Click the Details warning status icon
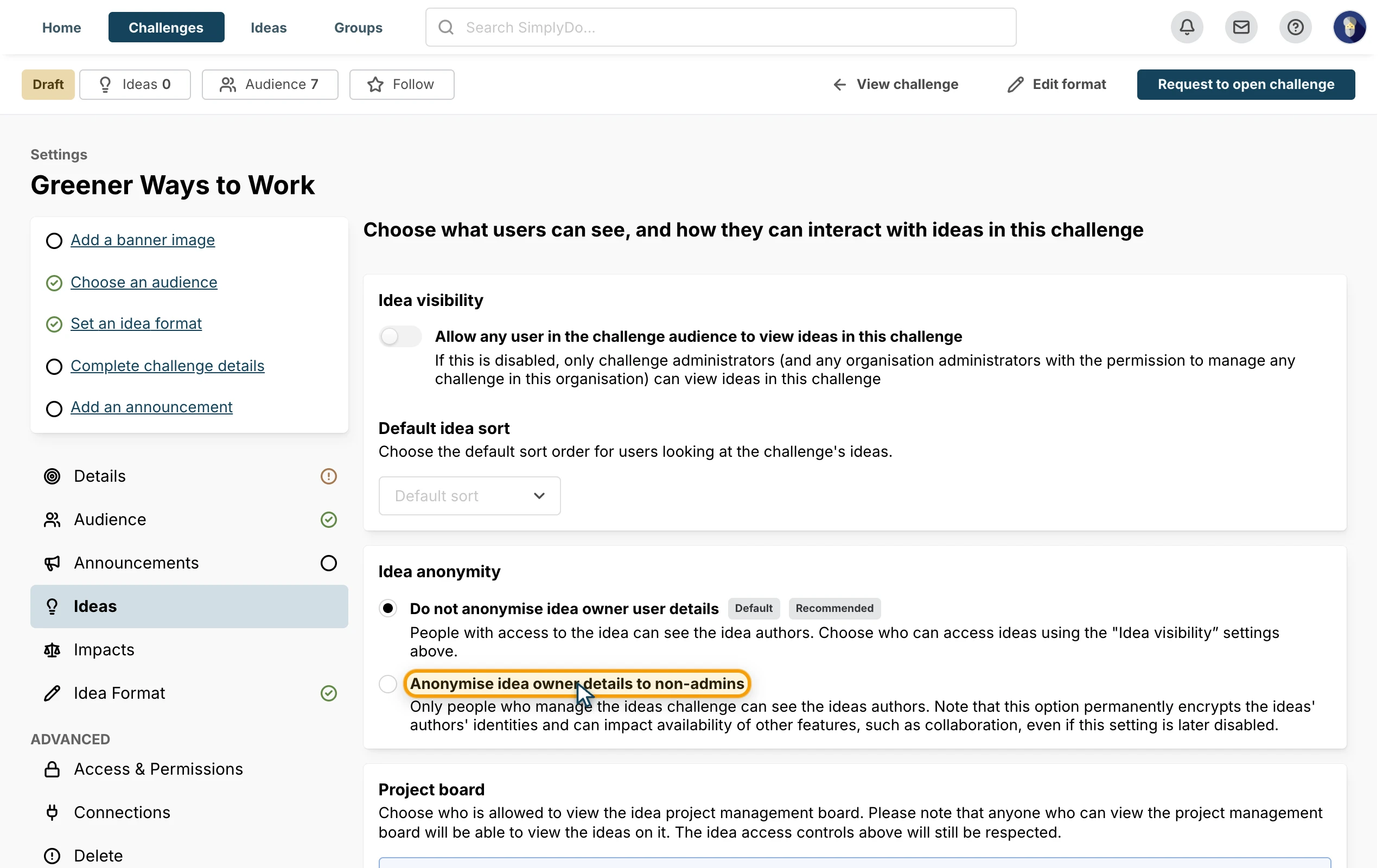This screenshot has width=1389, height=868. pos(328,476)
